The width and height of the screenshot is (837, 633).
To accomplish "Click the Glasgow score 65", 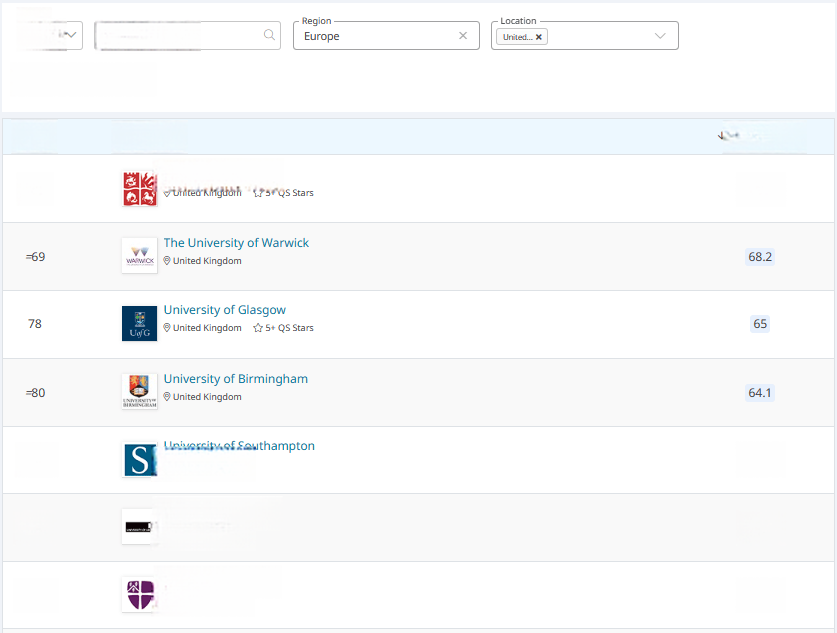I will pyautogui.click(x=760, y=324).
